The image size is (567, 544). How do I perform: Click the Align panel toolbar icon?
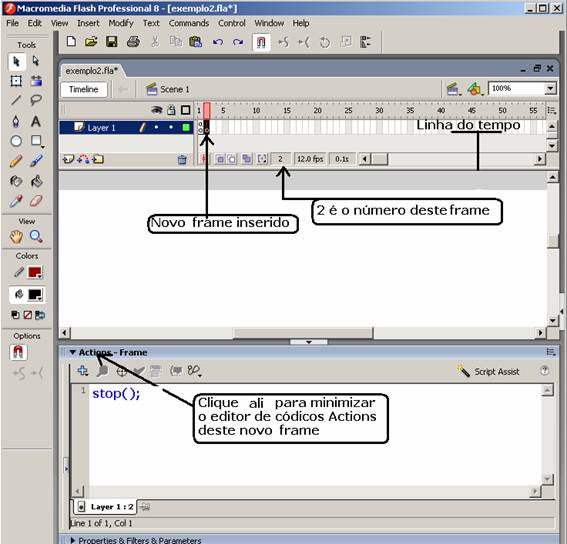pos(366,42)
